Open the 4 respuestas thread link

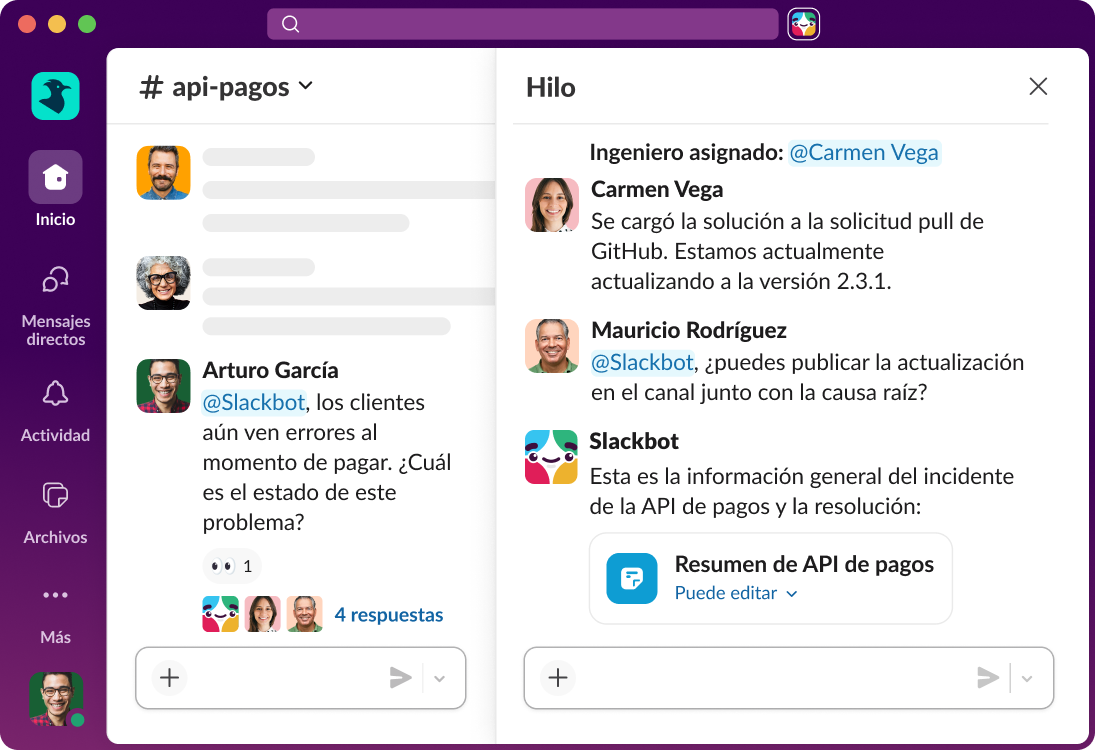(x=388, y=615)
